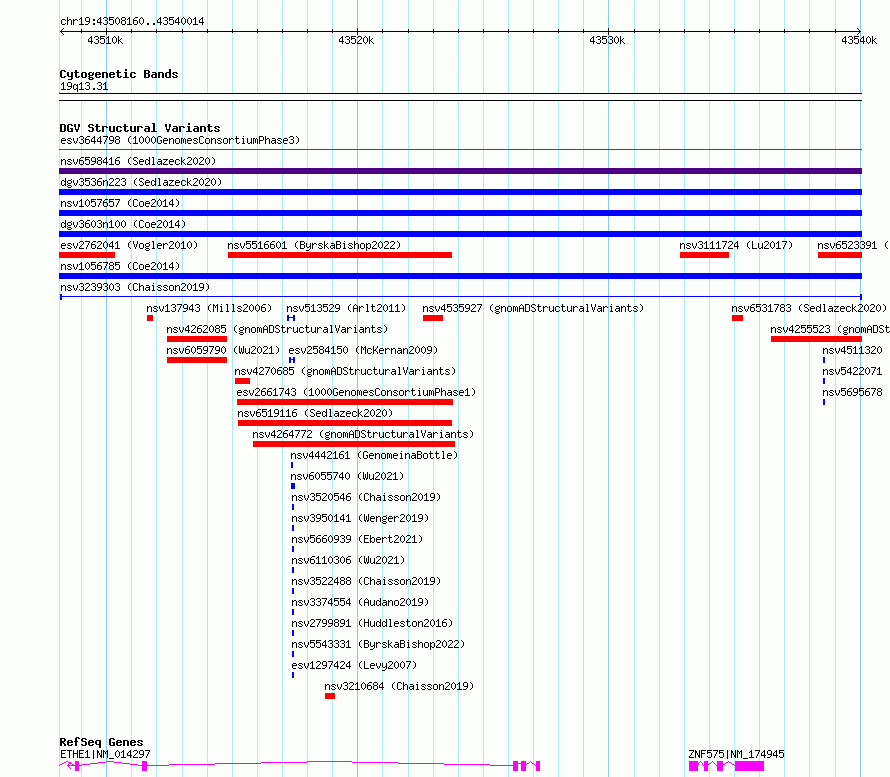Click nsv3950141 (Wenger2019) label
The image size is (890, 777).
tap(360, 518)
